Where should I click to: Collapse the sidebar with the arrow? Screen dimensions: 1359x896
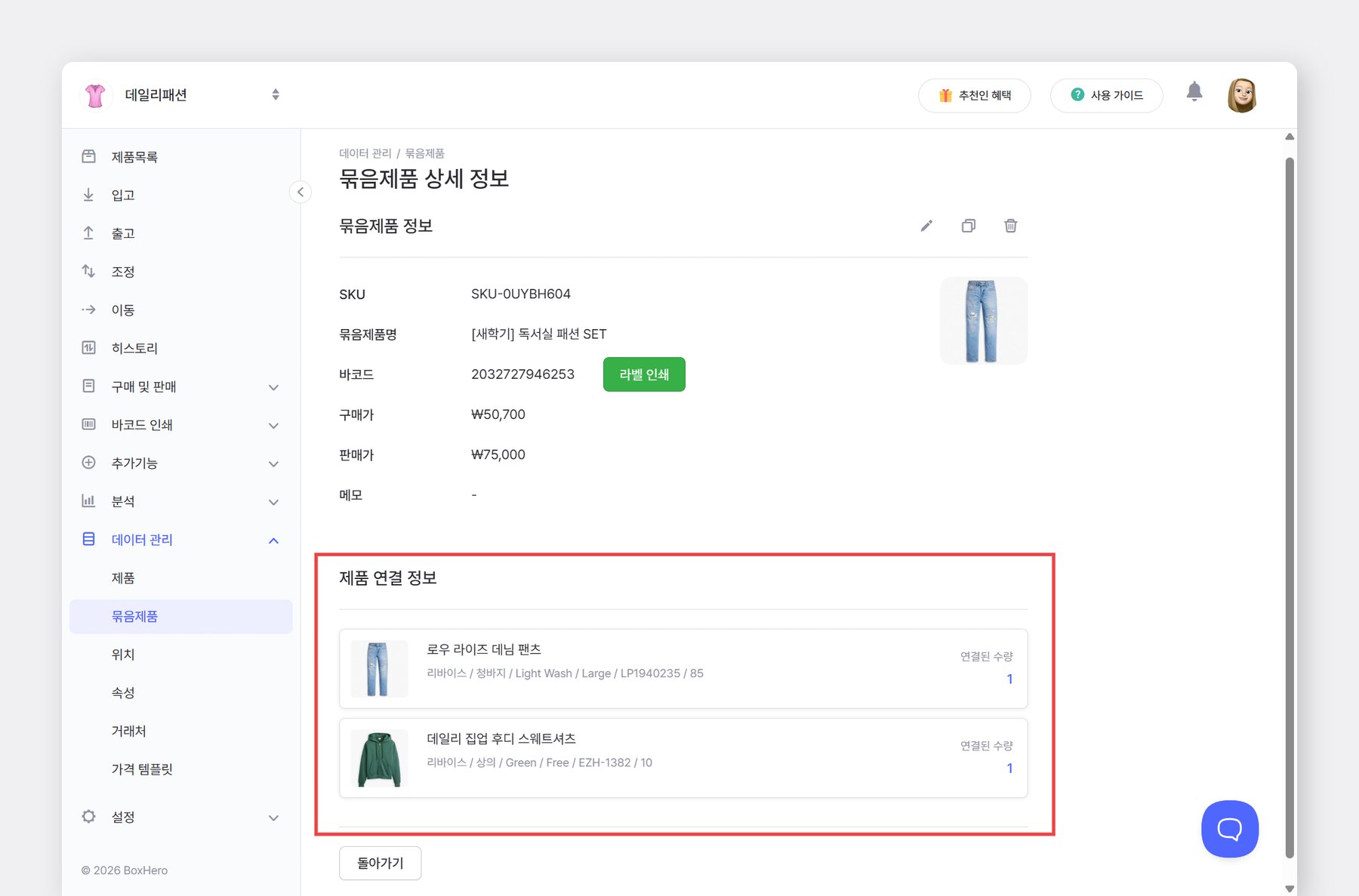pos(300,192)
